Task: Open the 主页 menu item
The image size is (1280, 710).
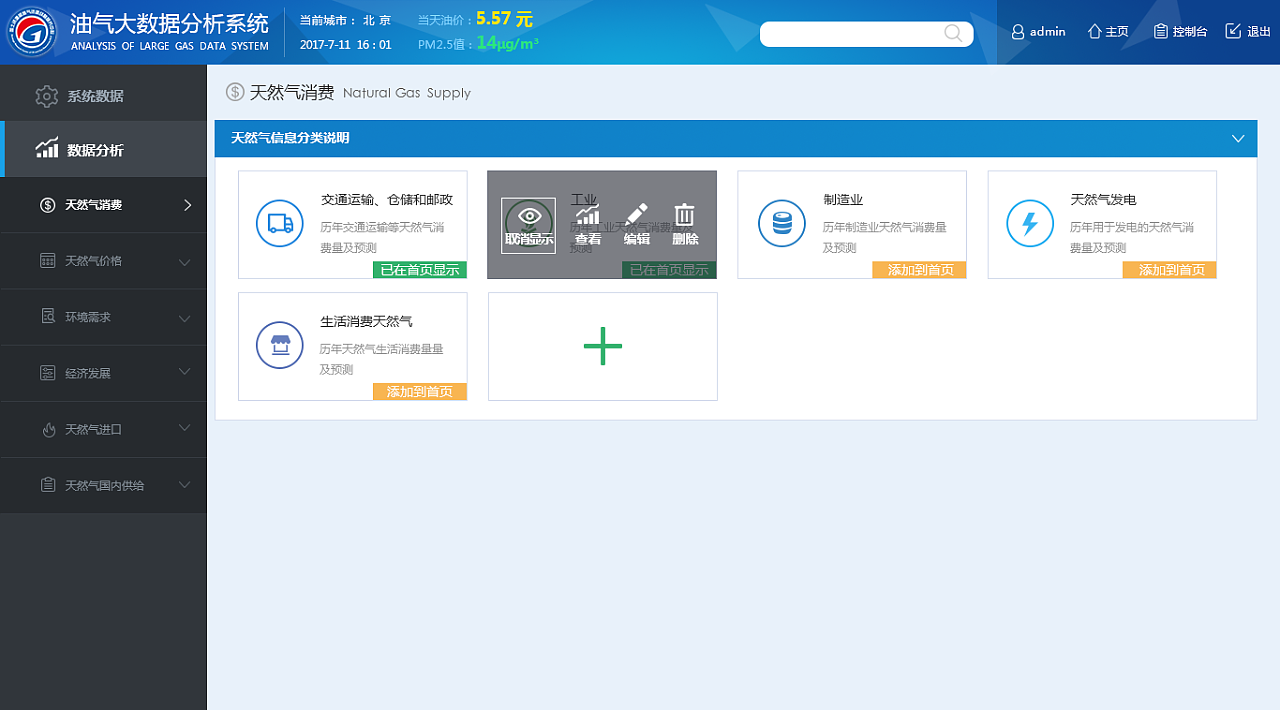Action: [1108, 31]
